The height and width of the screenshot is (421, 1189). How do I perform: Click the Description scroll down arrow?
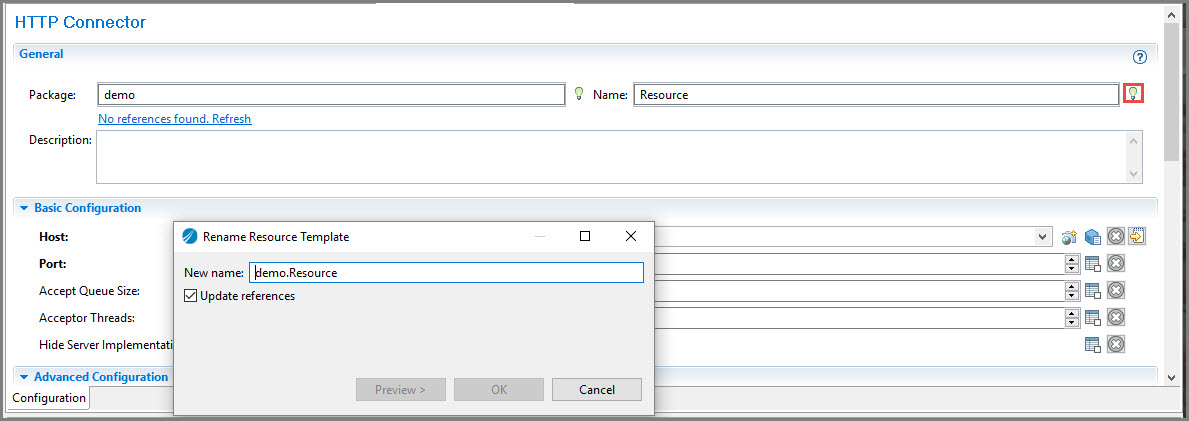click(1134, 174)
